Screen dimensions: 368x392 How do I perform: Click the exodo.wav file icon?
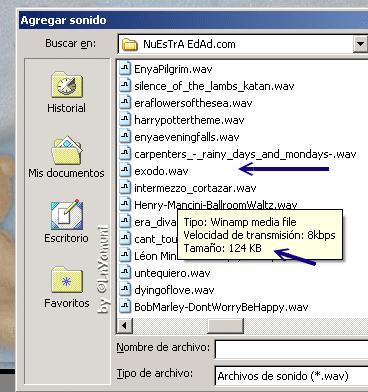pyautogui.click(x=125, y=170)
